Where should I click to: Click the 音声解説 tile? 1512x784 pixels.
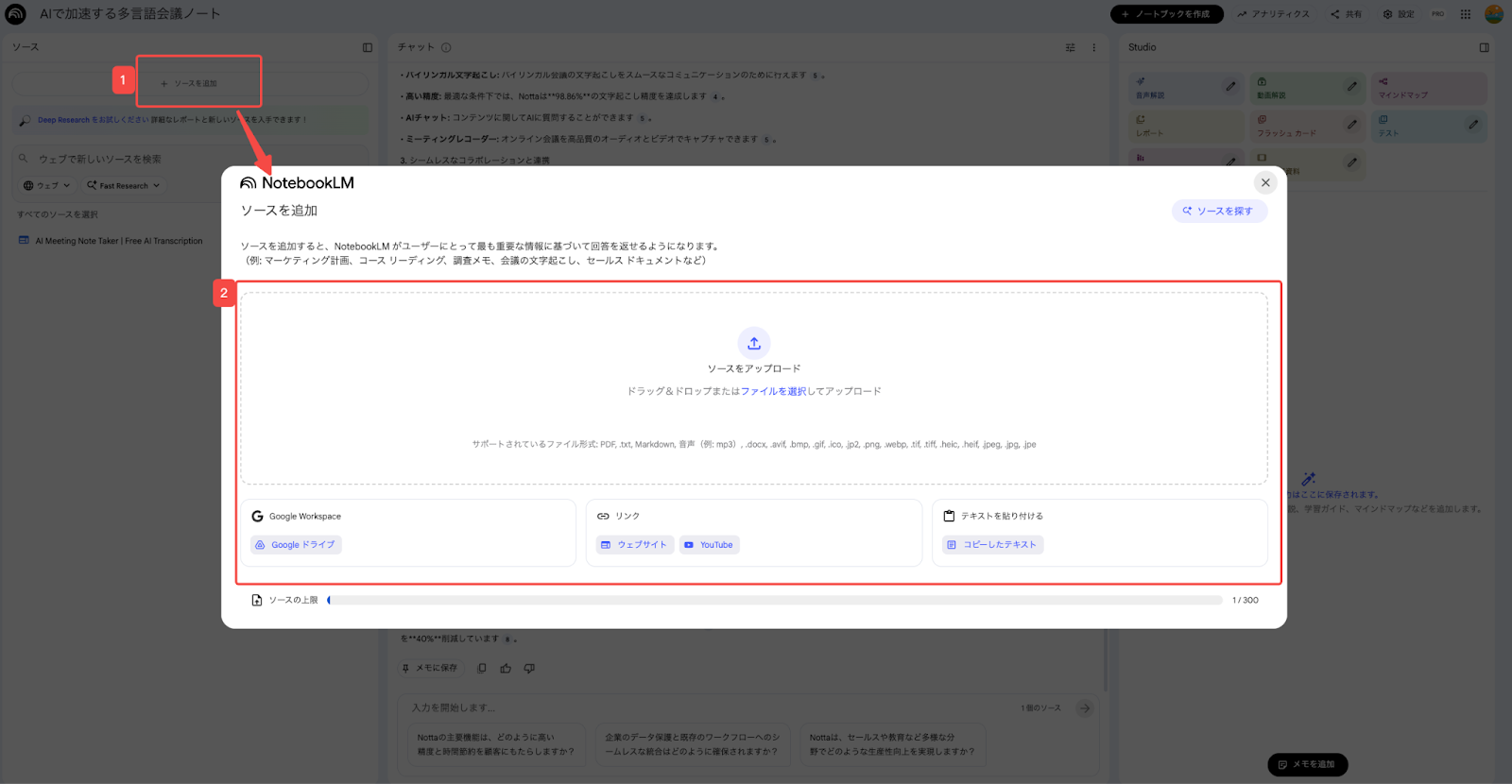point(1186,88)
